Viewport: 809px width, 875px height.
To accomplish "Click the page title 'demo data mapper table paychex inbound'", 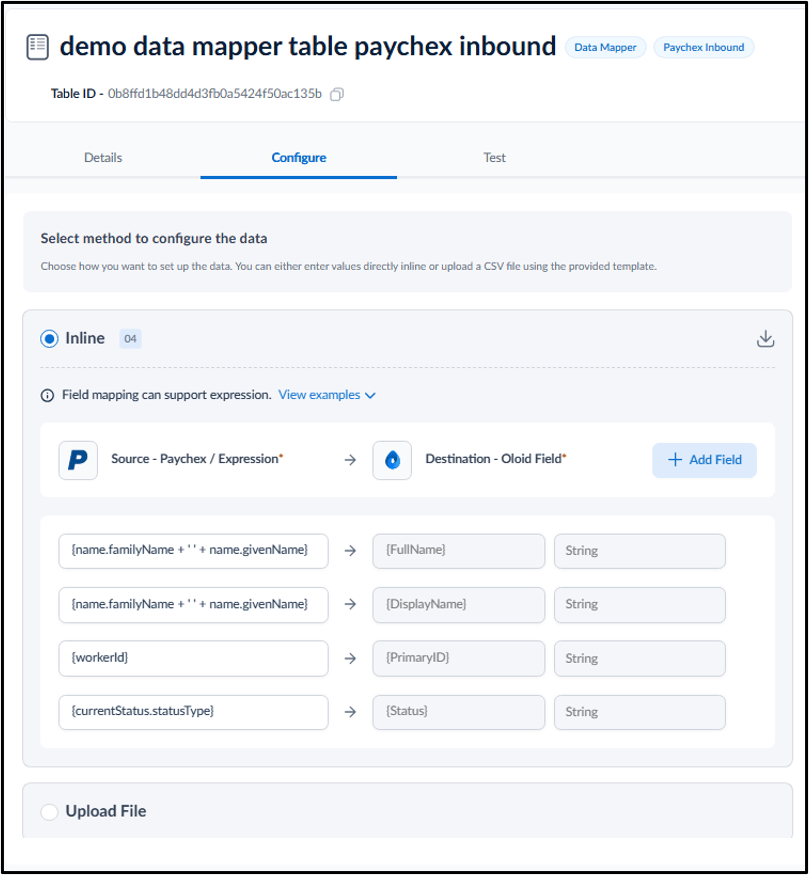I will tap(308, 46).
